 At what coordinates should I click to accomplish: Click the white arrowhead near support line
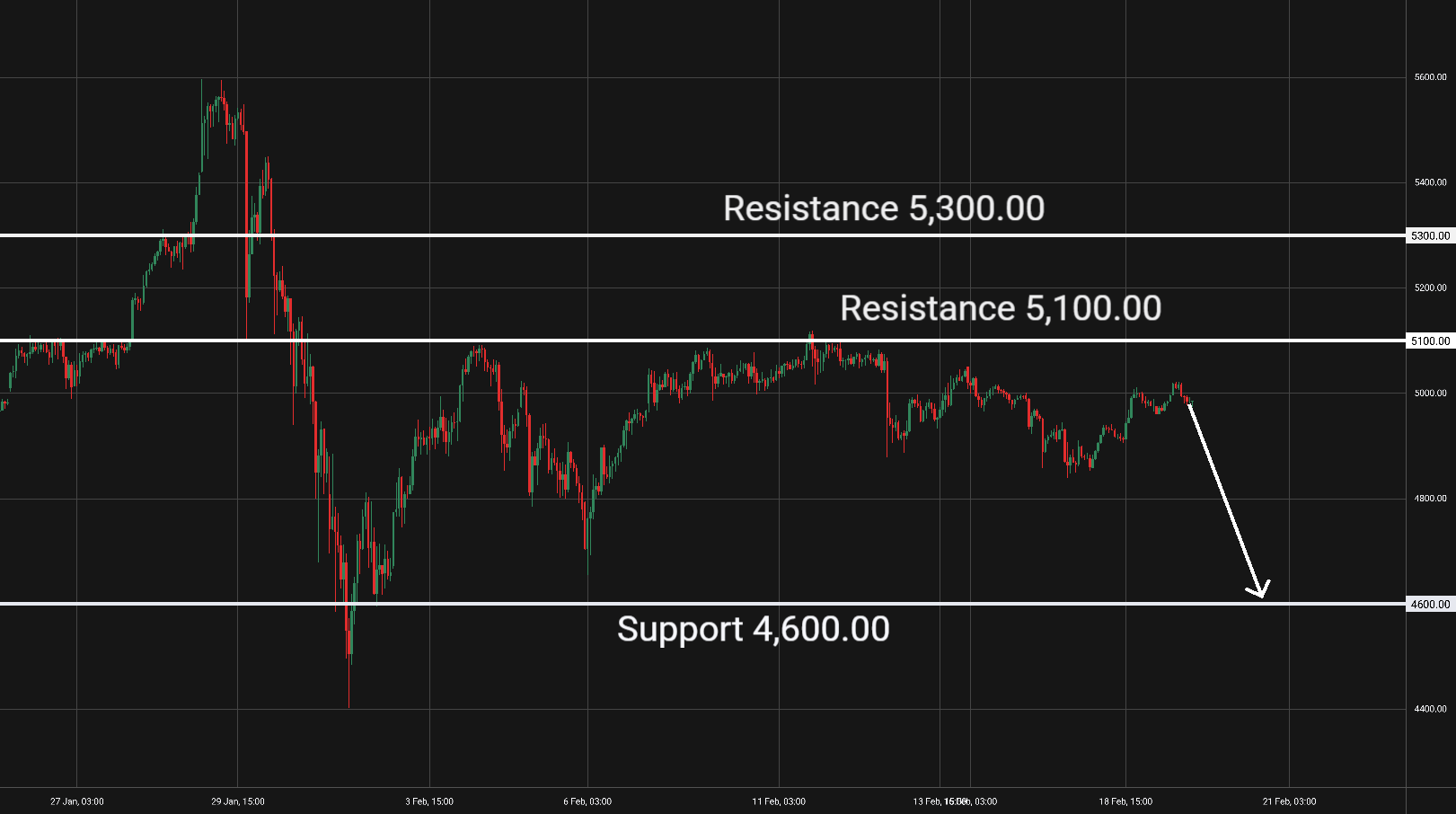(1259, 590)
